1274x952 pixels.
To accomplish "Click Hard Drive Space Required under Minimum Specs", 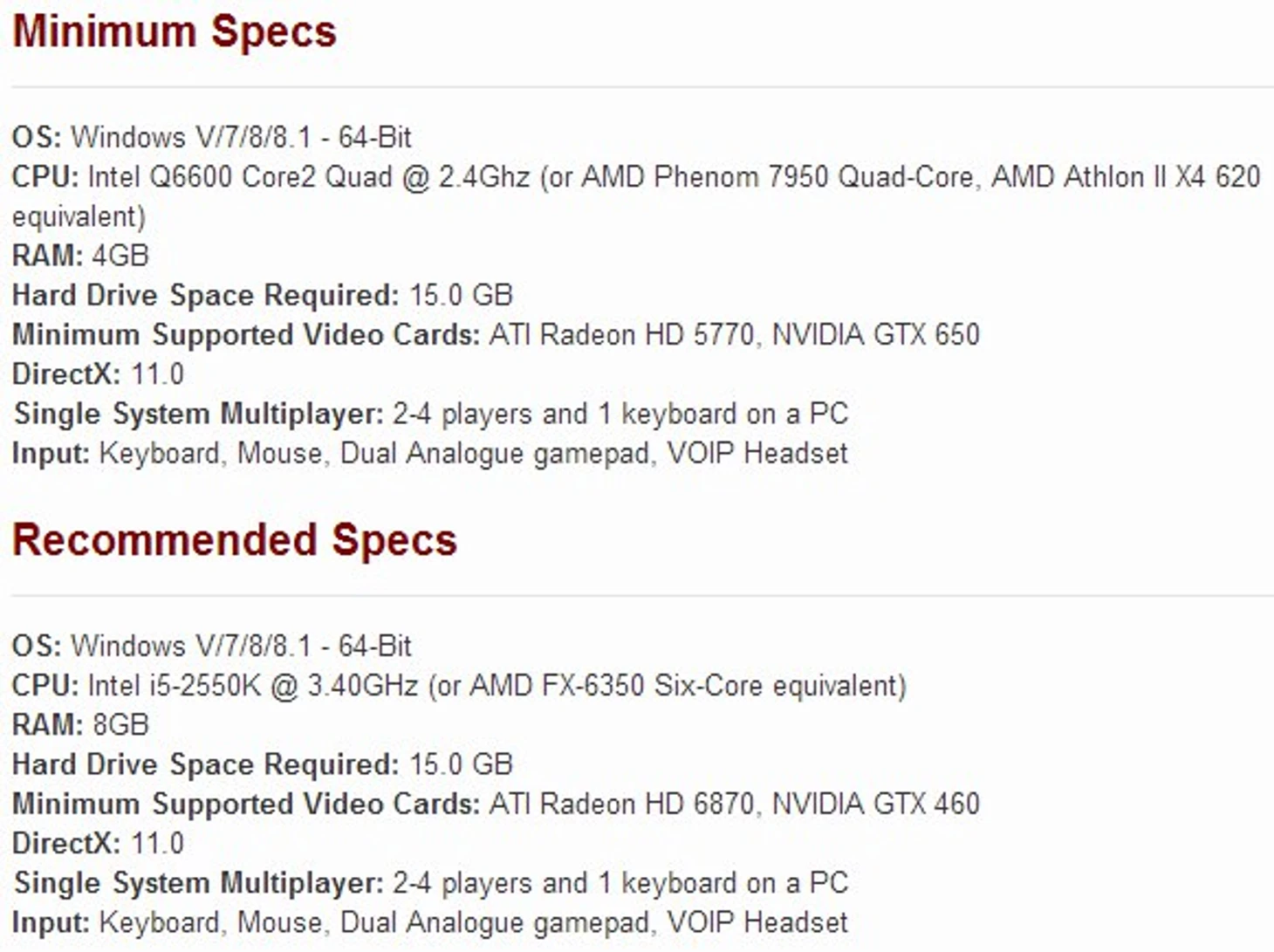I will click(205, 295).
